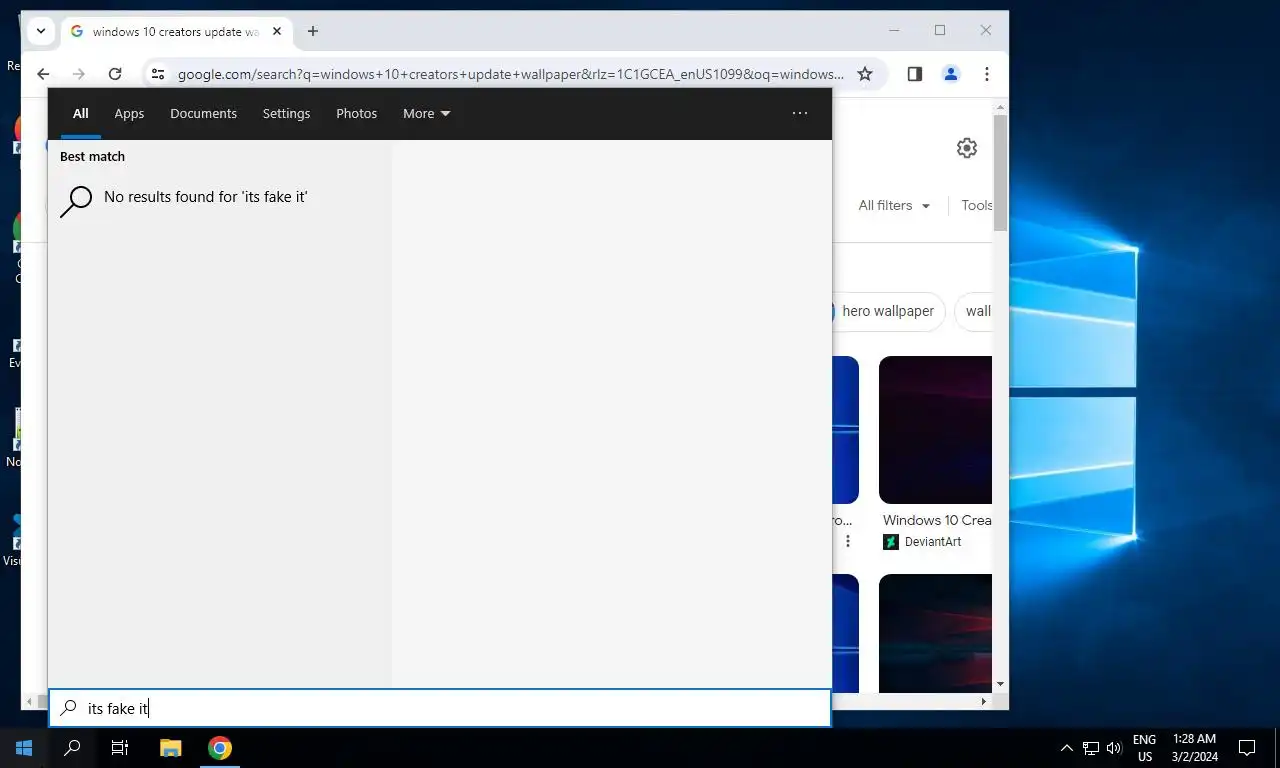Click the taskbar search magnifier icon

pyautogui.click(x=72, y=748)
